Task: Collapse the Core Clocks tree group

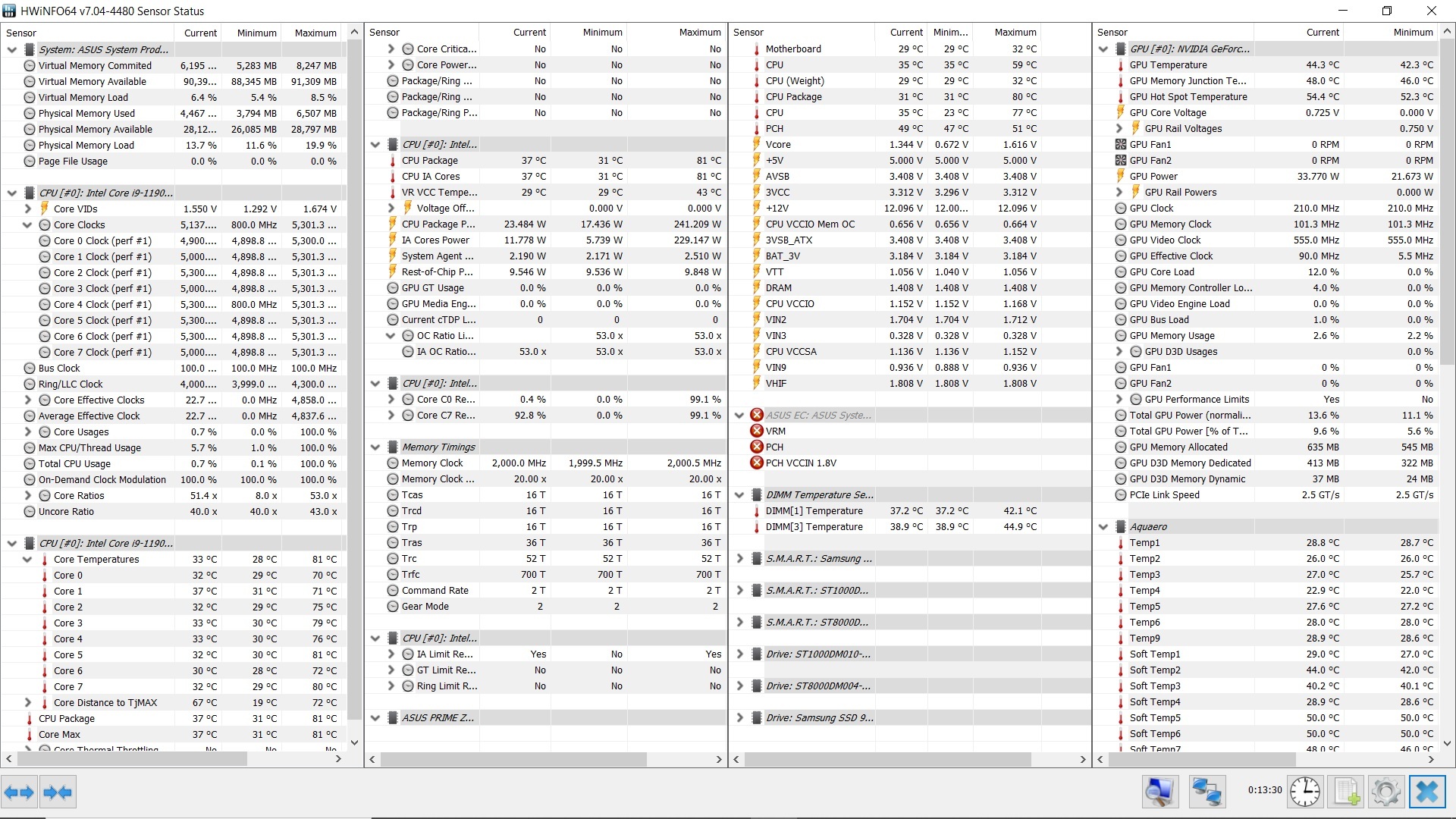Action: [x=27, y=225]
